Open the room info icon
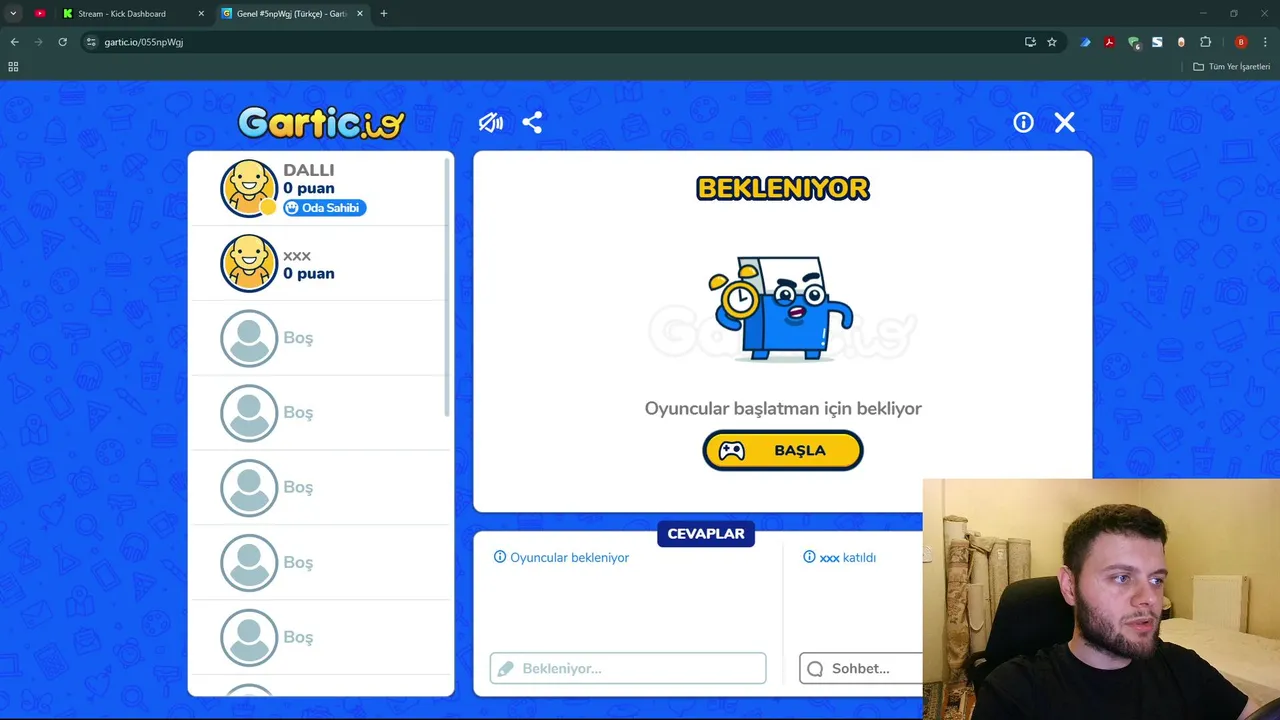Screen dimensions: 1280x720 (x=1023, y=122)
